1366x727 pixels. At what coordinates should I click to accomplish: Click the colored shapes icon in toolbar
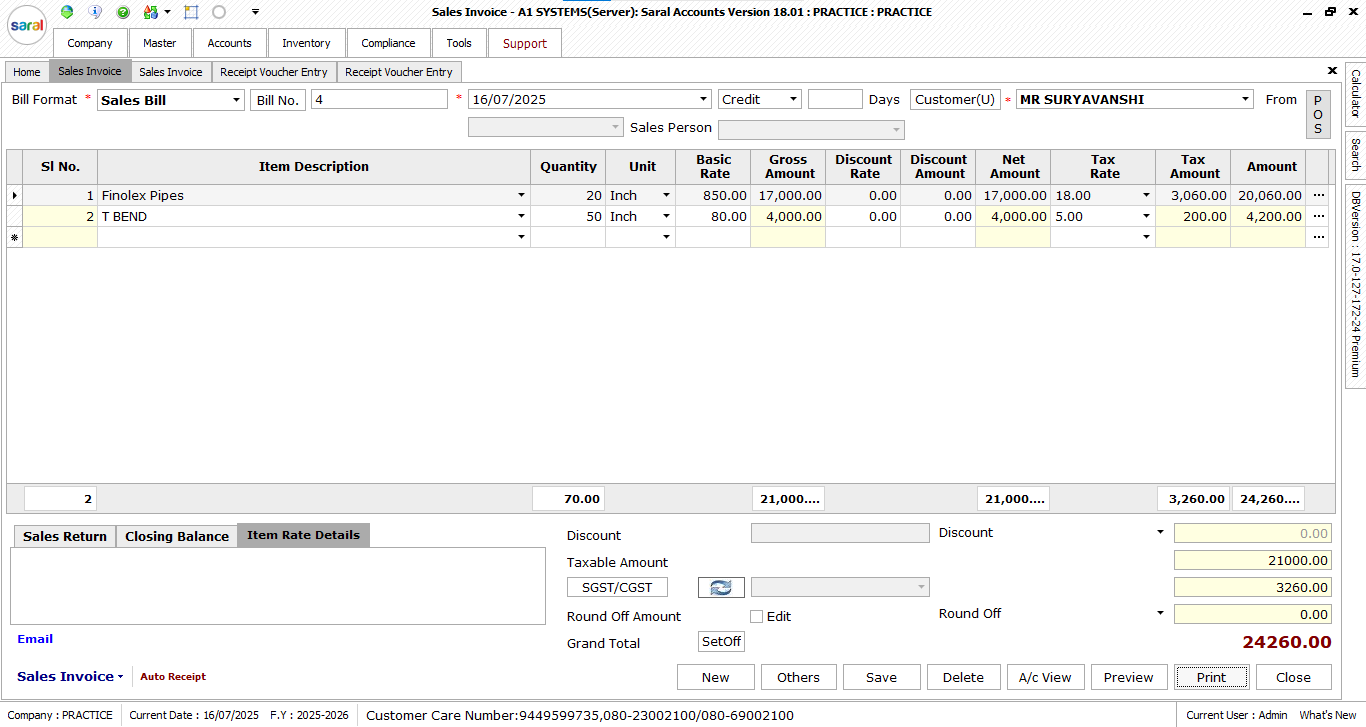pos(151,12)
